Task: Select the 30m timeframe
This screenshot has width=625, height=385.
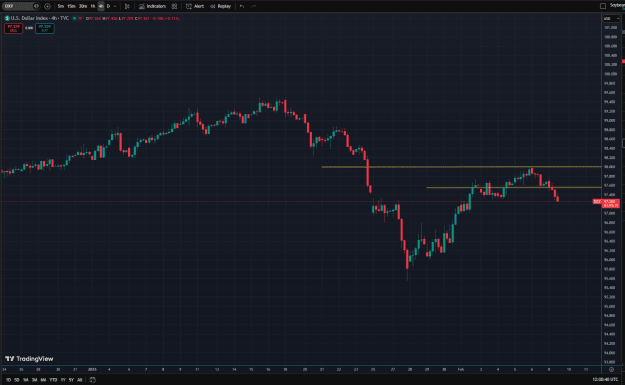Action: click(83, 6)
